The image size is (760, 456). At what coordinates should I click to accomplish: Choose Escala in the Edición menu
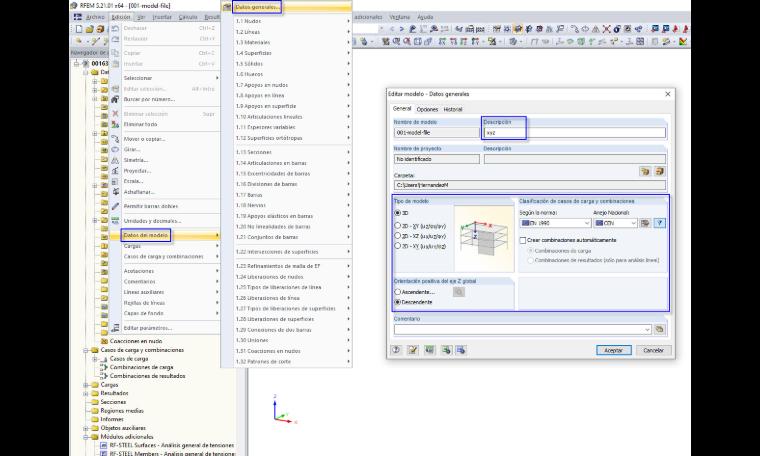click(x=133, y=181)
